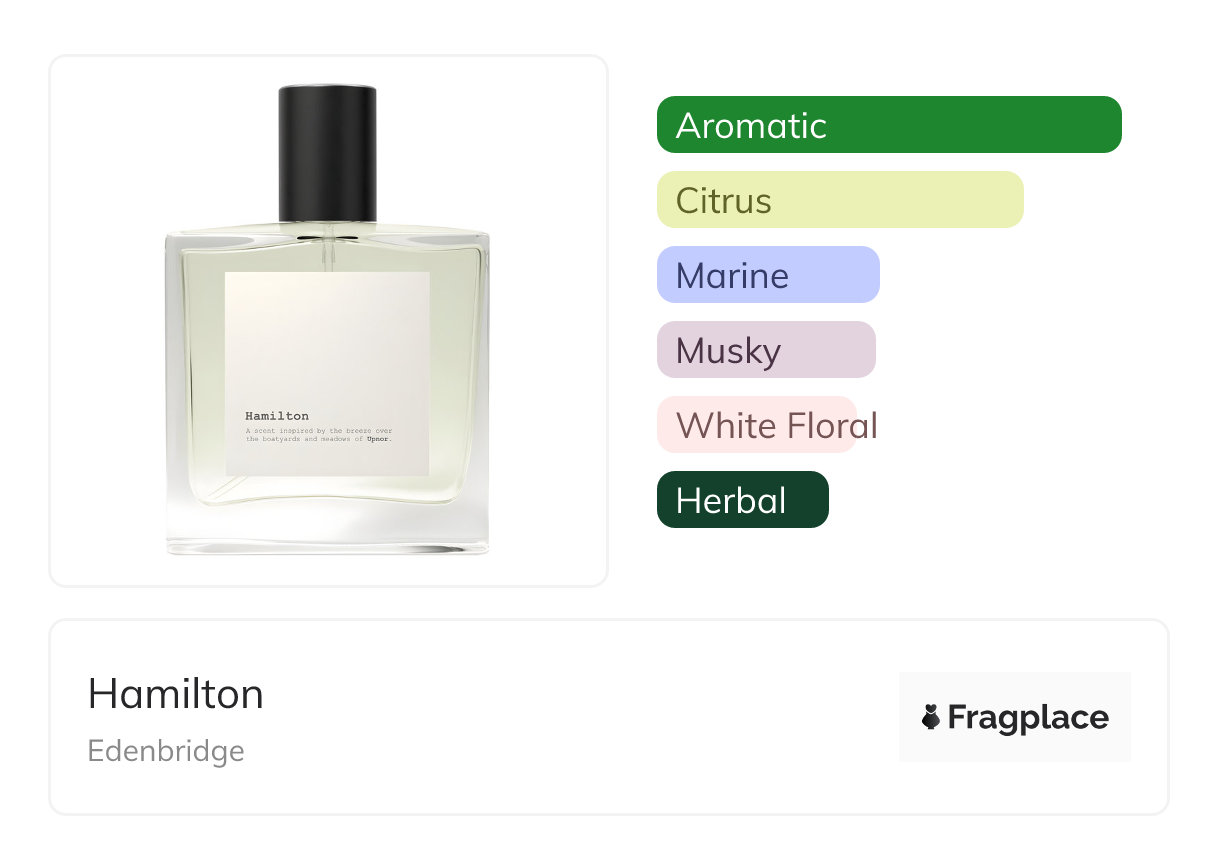Click the Citrus label text
Image resolution: width=1218 pixels, height=864 pixels.
click(x=724, y=201)
